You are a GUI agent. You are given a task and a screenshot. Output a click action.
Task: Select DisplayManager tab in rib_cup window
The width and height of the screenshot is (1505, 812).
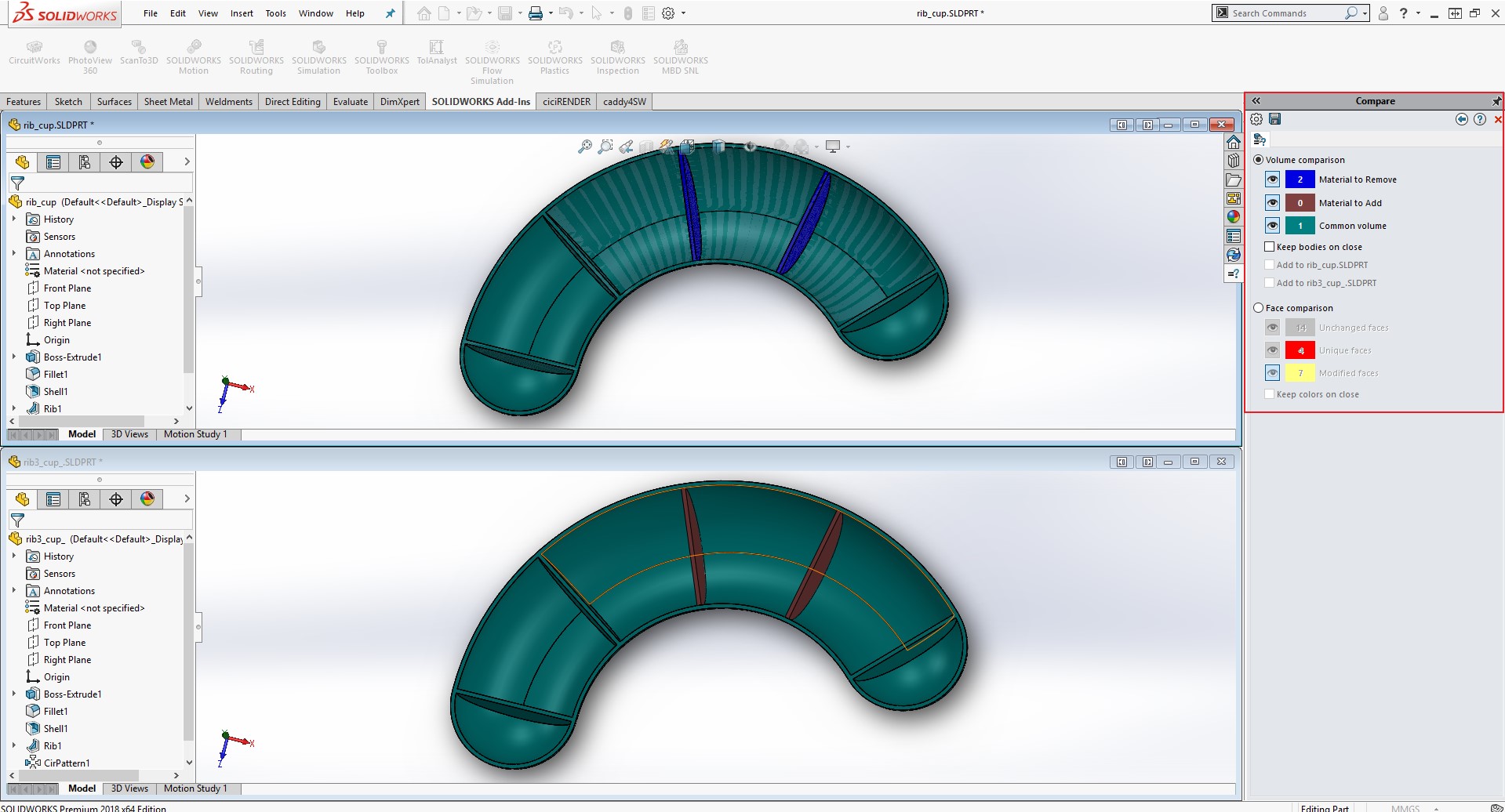[x=147, y=162]
